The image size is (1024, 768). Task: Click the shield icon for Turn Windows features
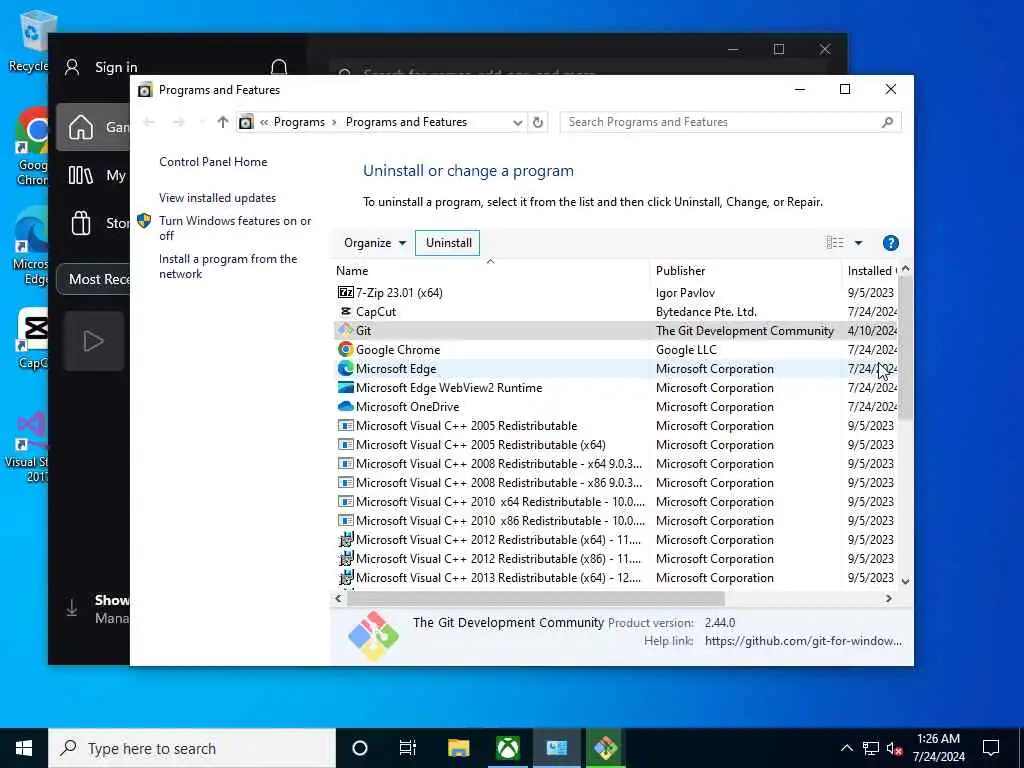click(144, 221)
